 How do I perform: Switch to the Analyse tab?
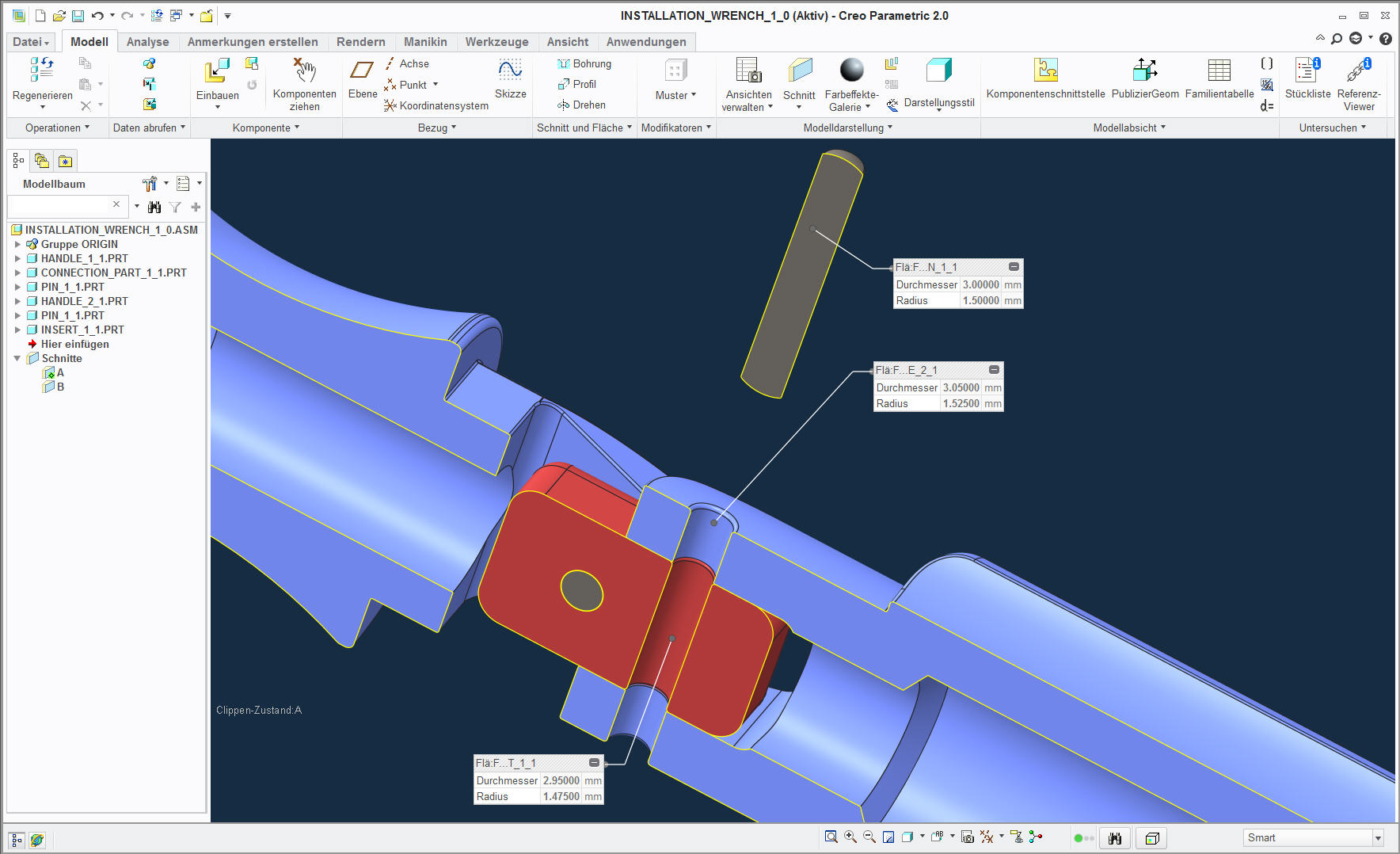[x=147, y=42]
